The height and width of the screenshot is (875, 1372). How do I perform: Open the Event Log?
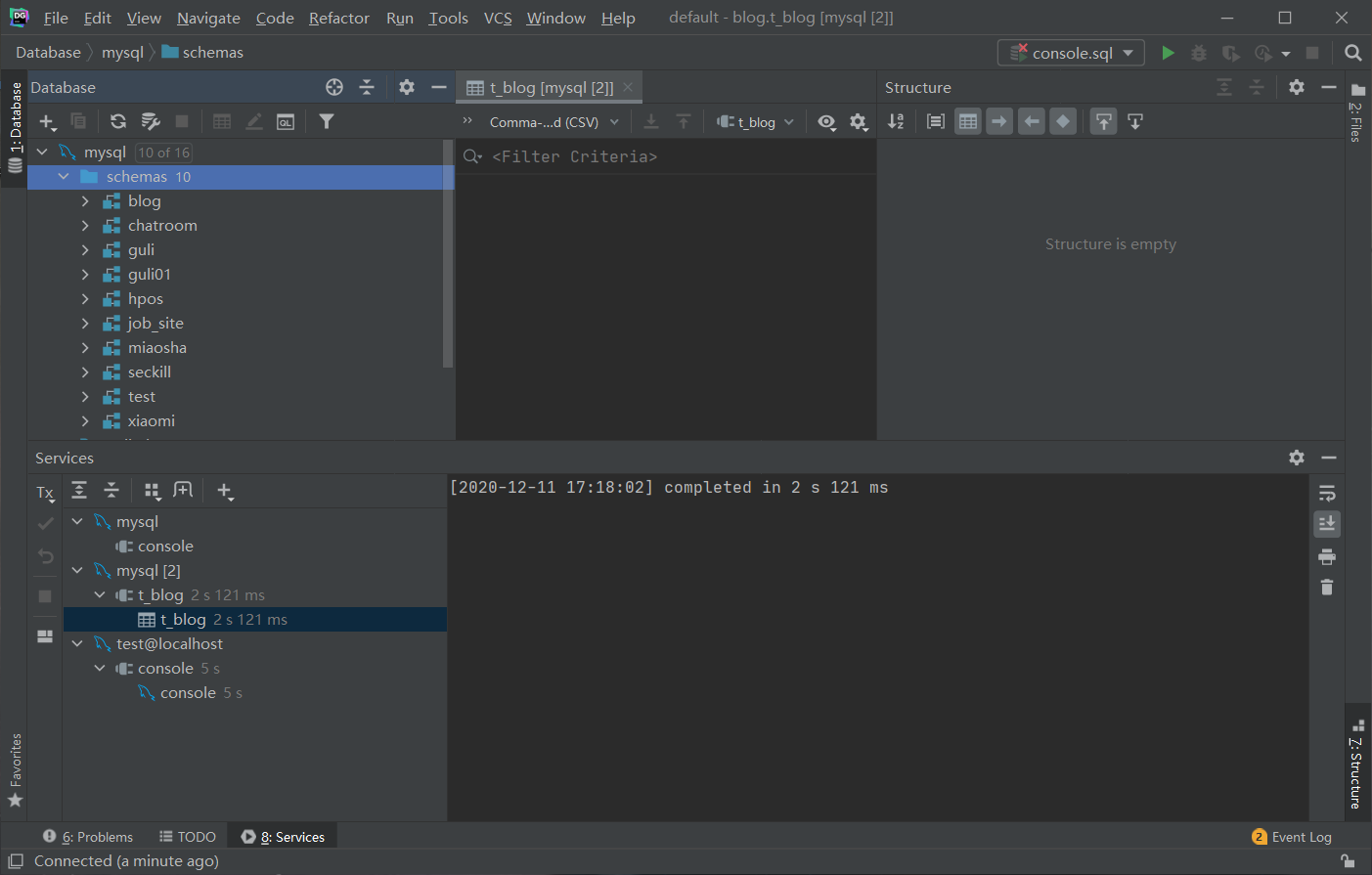pos(1292,837)
